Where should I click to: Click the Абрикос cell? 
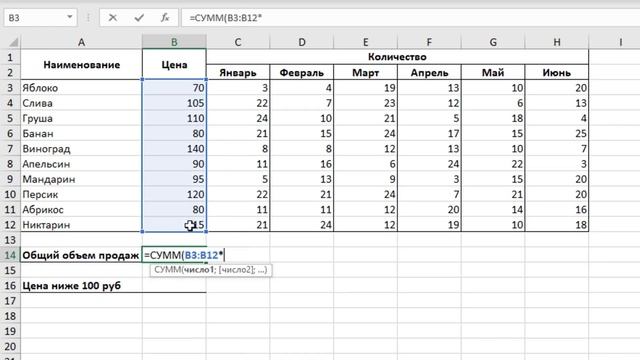tap(81, 209)
